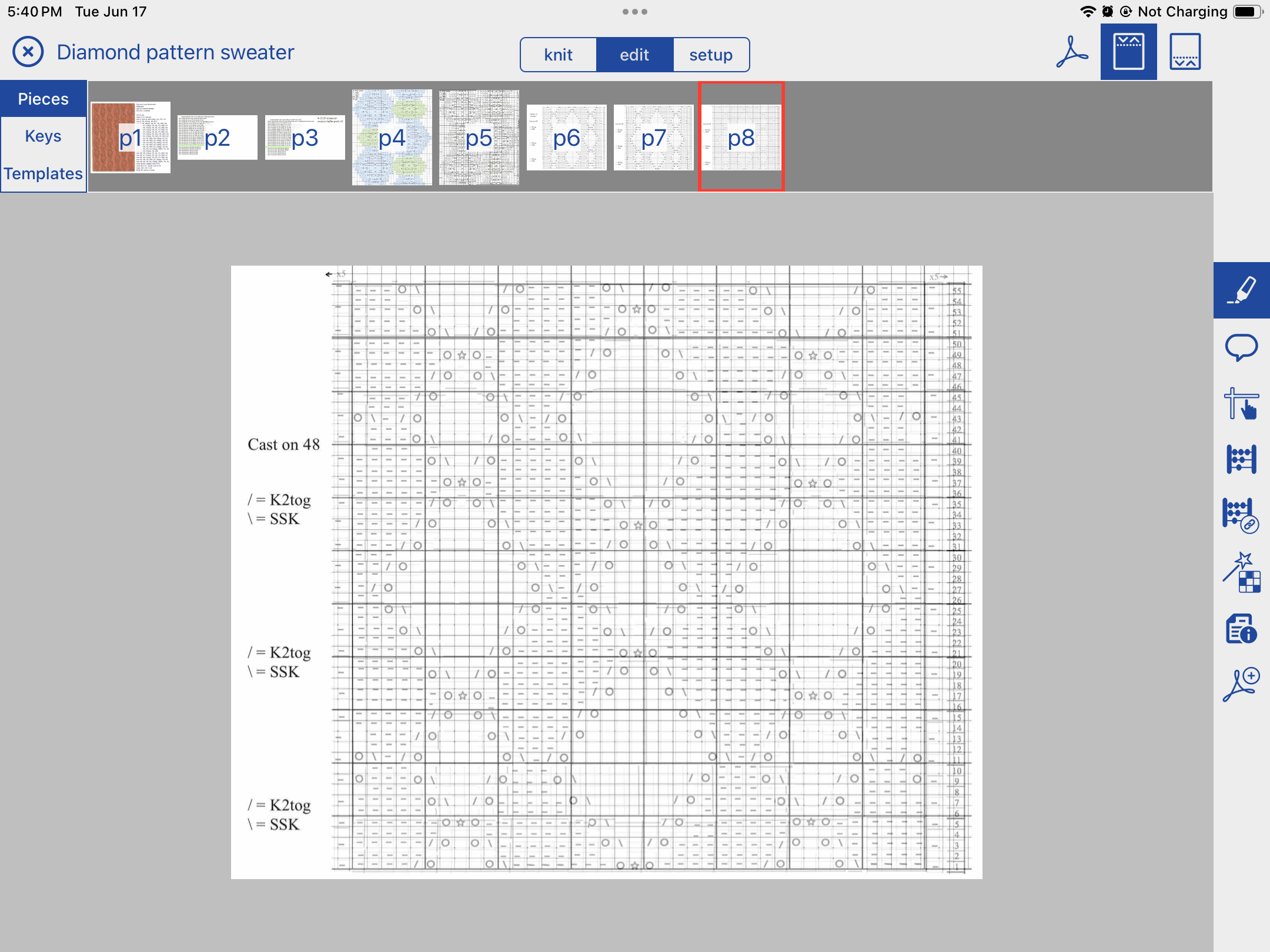This screenshot has height=952, width=1270.
Task: Add a PDF with plus icon
Action: (1241, 685)
